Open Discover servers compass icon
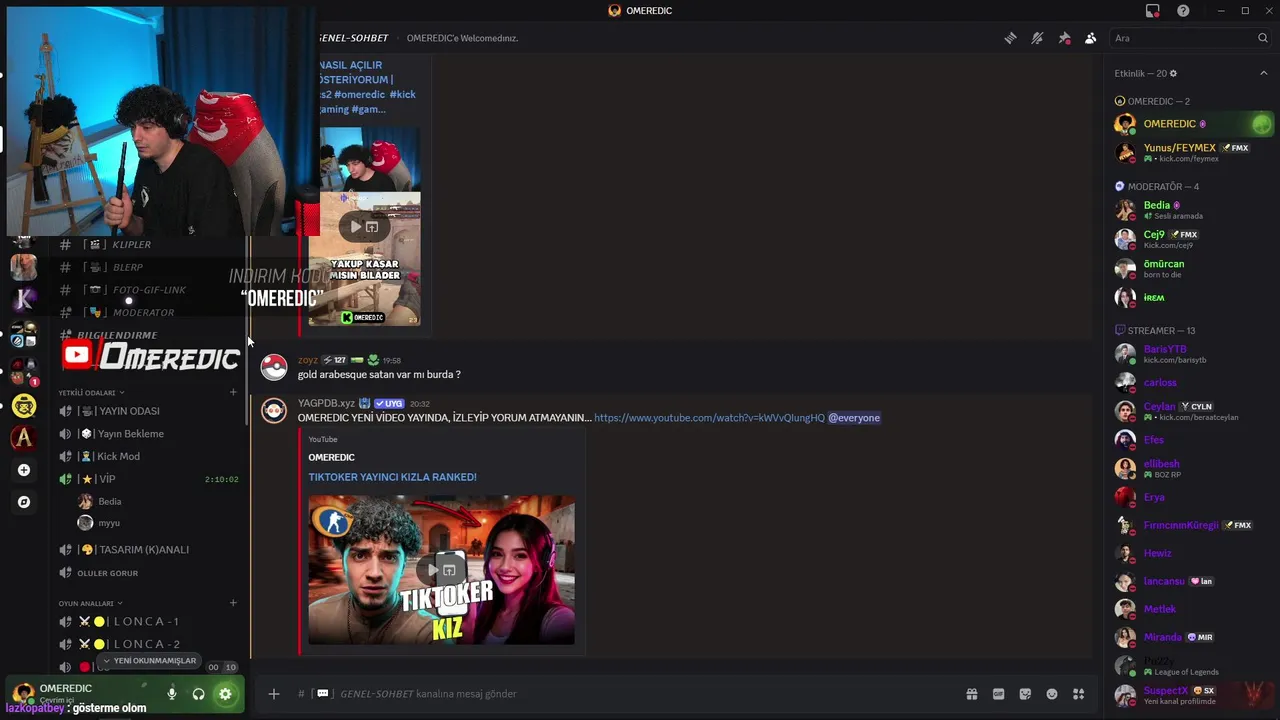The image size is (1280, 720). 24,502
